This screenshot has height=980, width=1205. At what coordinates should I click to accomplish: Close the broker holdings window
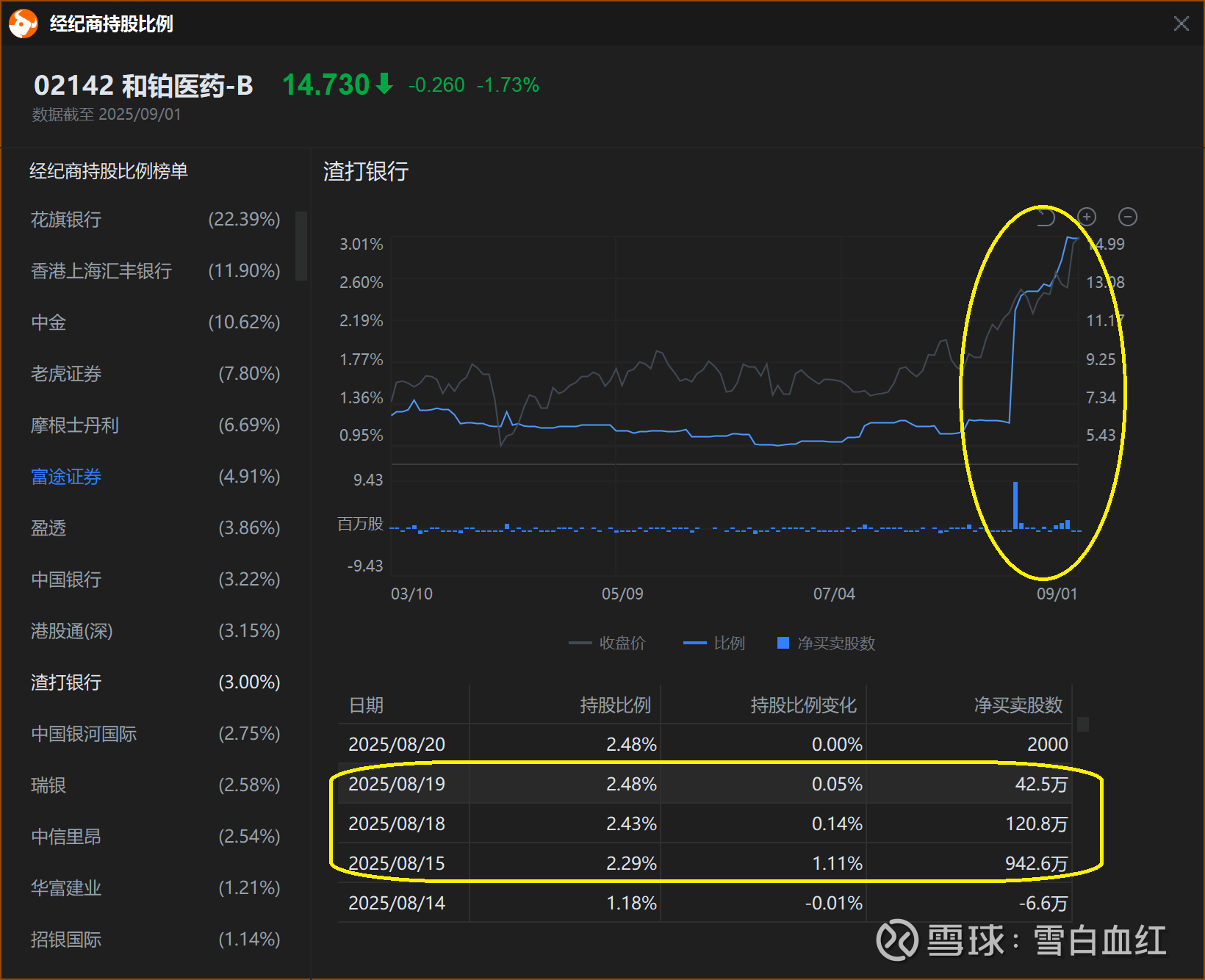[1181, 24]
